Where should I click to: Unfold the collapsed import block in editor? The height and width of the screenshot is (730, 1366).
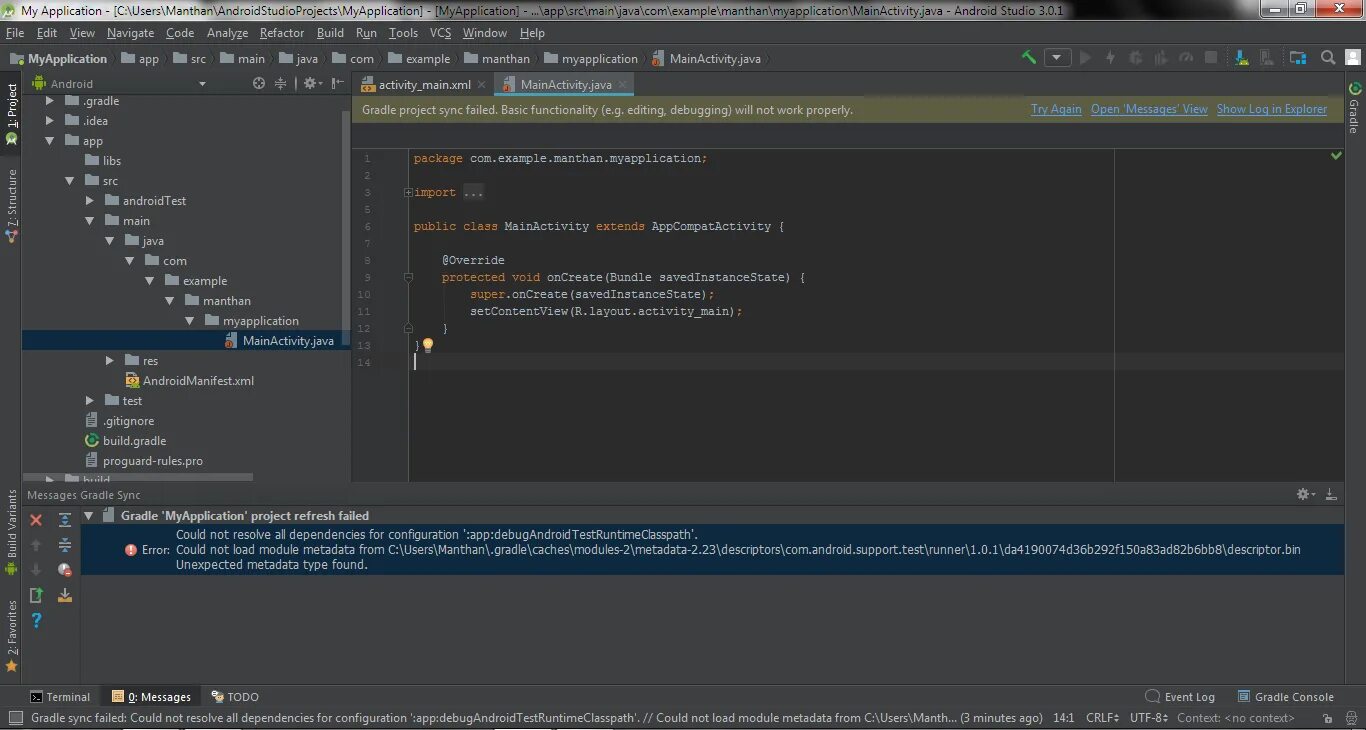tap(408, 192)
